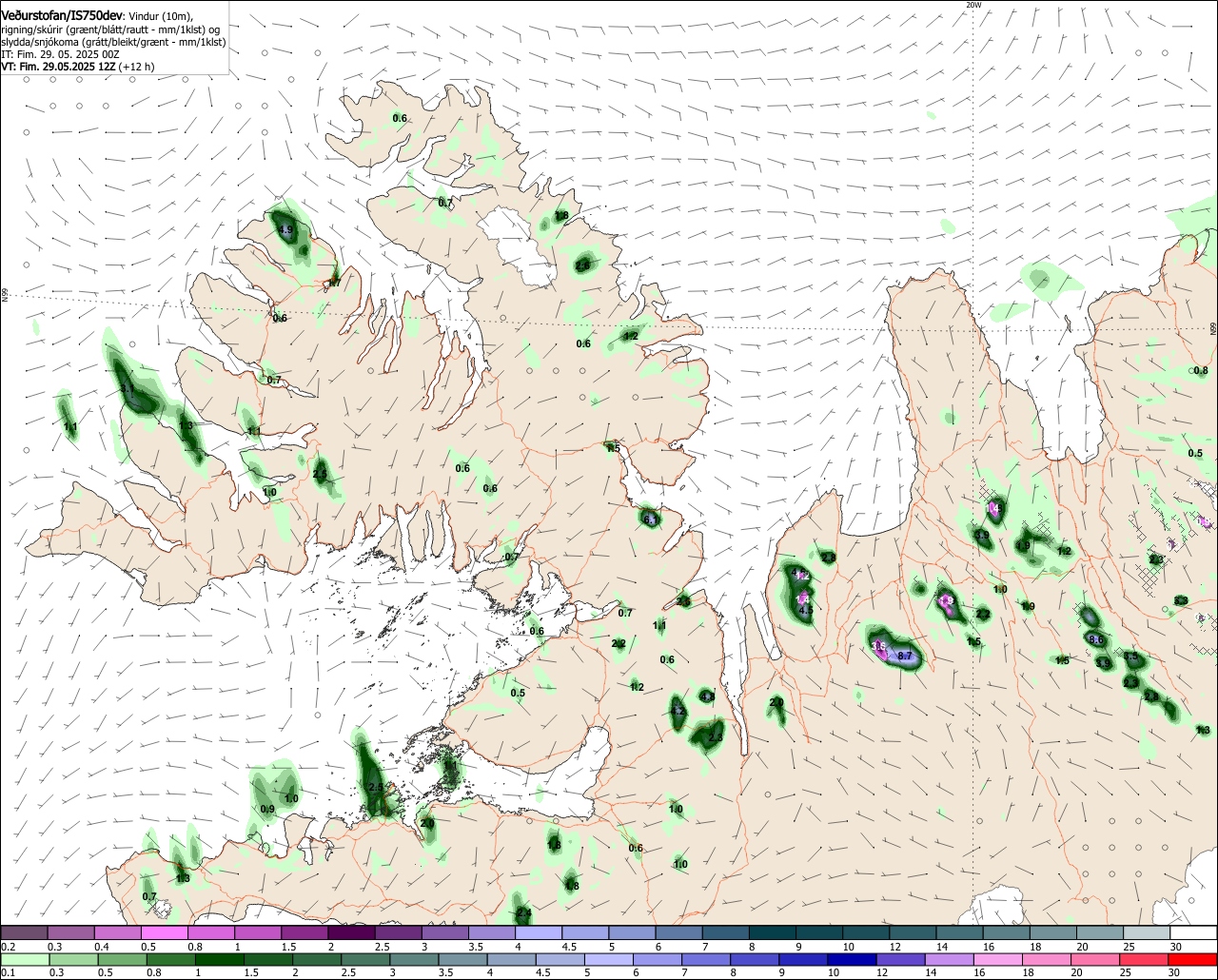Select the deep blue lower legend swatch at 10
The width and height of the screenshot is (1218, 980).
[851, 959]
